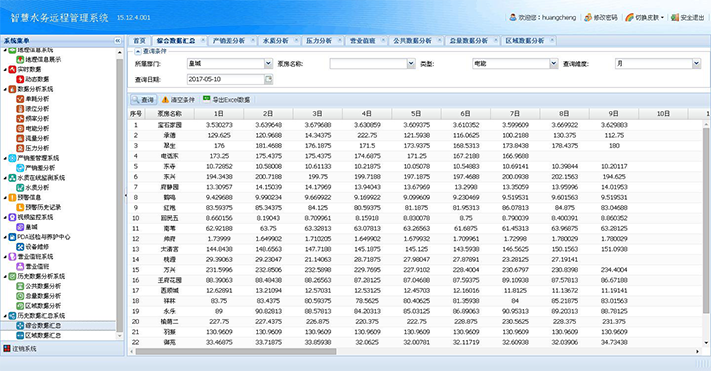Screen dimensions: 711x371
Task: Close the 综合数据汇总 tab
Action: pos(203,40)
